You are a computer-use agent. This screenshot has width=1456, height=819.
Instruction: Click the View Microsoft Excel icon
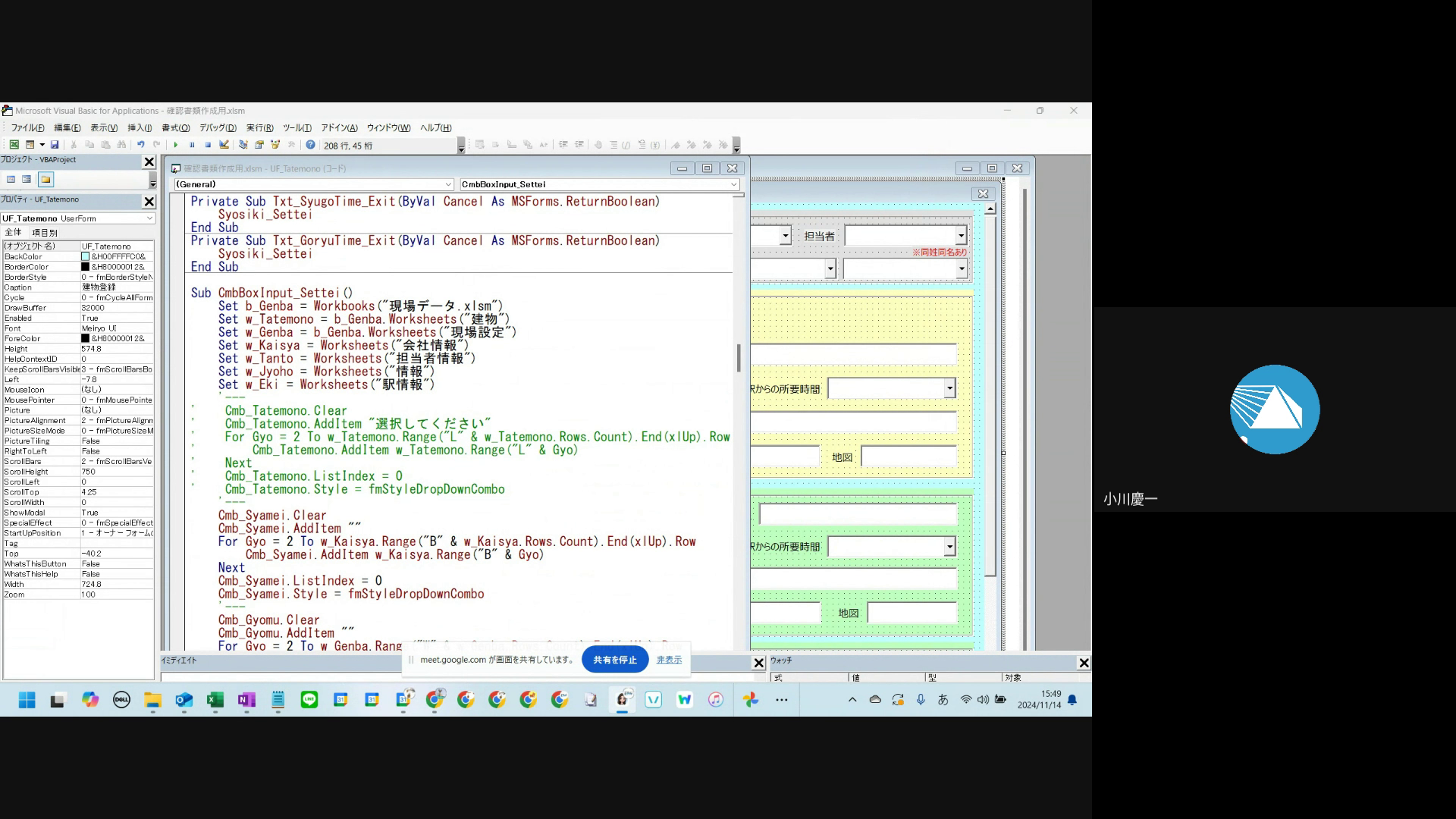(x=14, y=145)
